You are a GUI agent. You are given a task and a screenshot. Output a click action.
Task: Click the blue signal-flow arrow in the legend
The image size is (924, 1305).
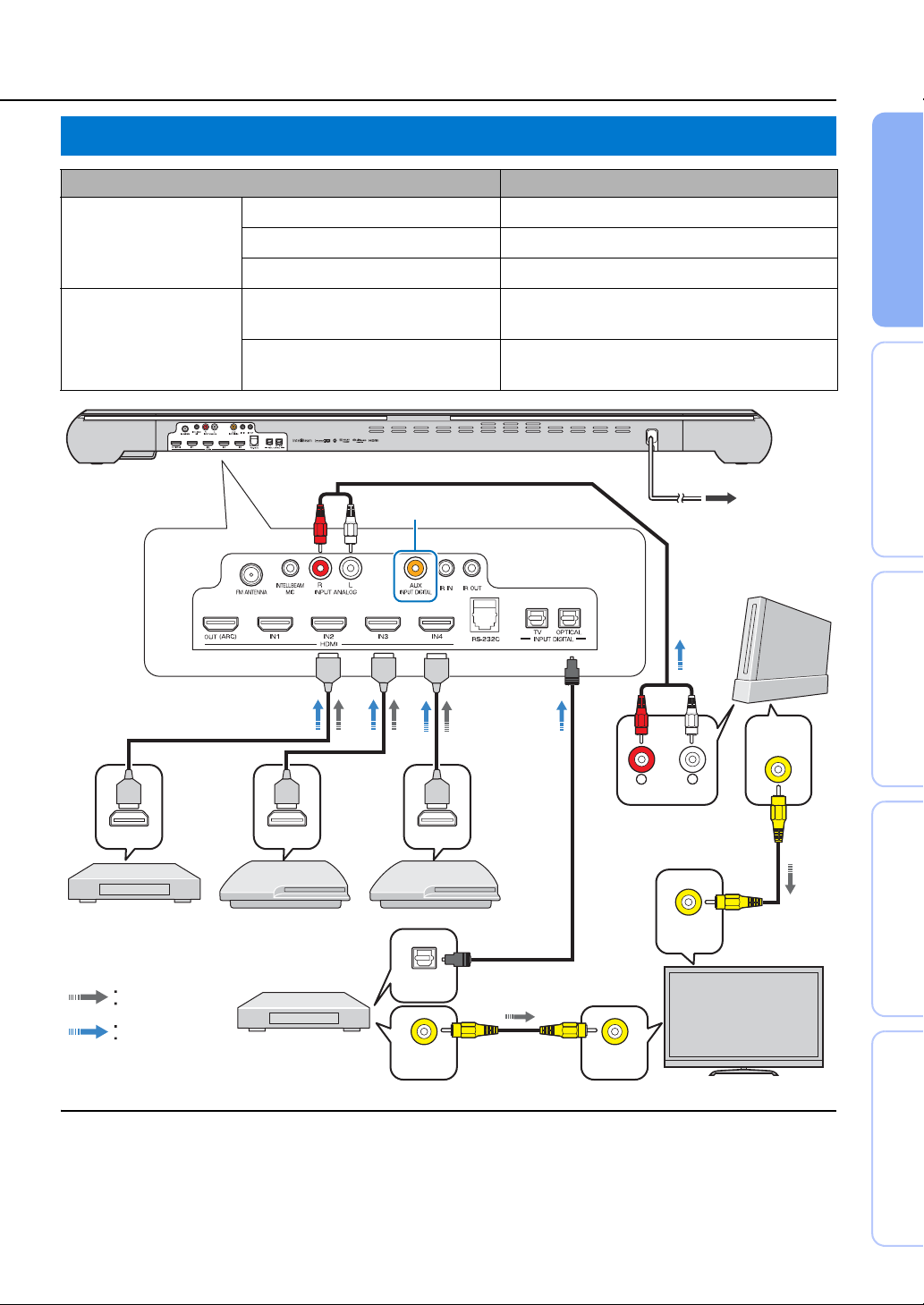click(x=89, y=1032)
